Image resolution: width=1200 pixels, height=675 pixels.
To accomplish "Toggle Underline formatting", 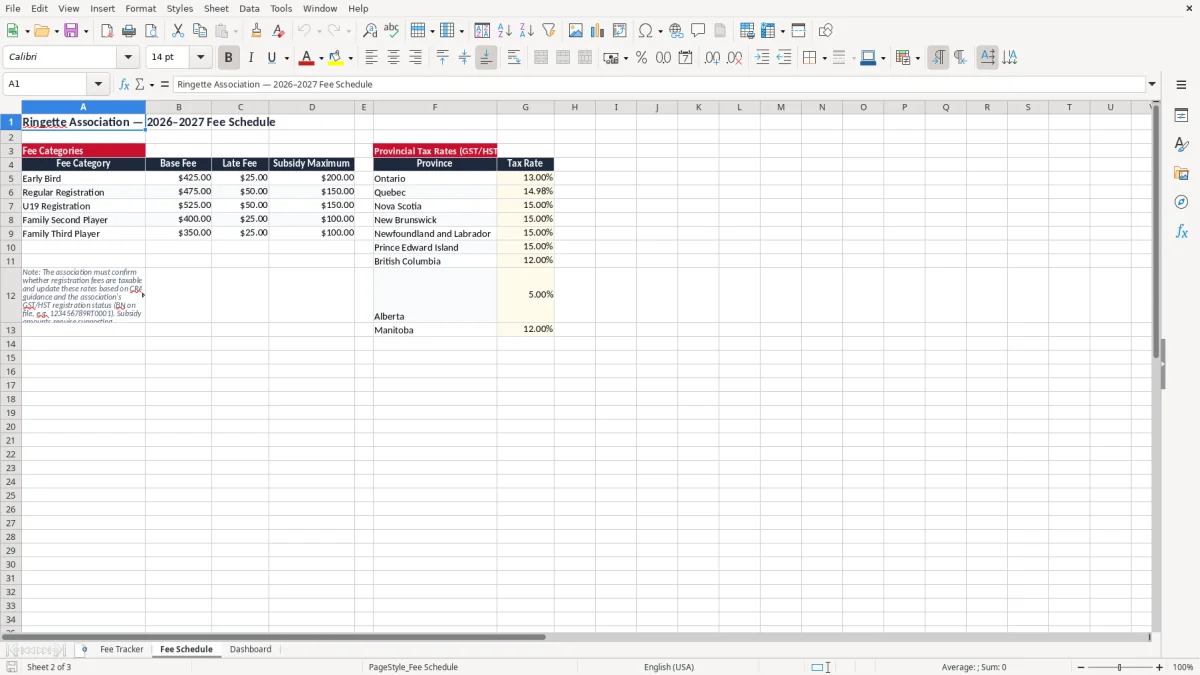I will point(271,58).
